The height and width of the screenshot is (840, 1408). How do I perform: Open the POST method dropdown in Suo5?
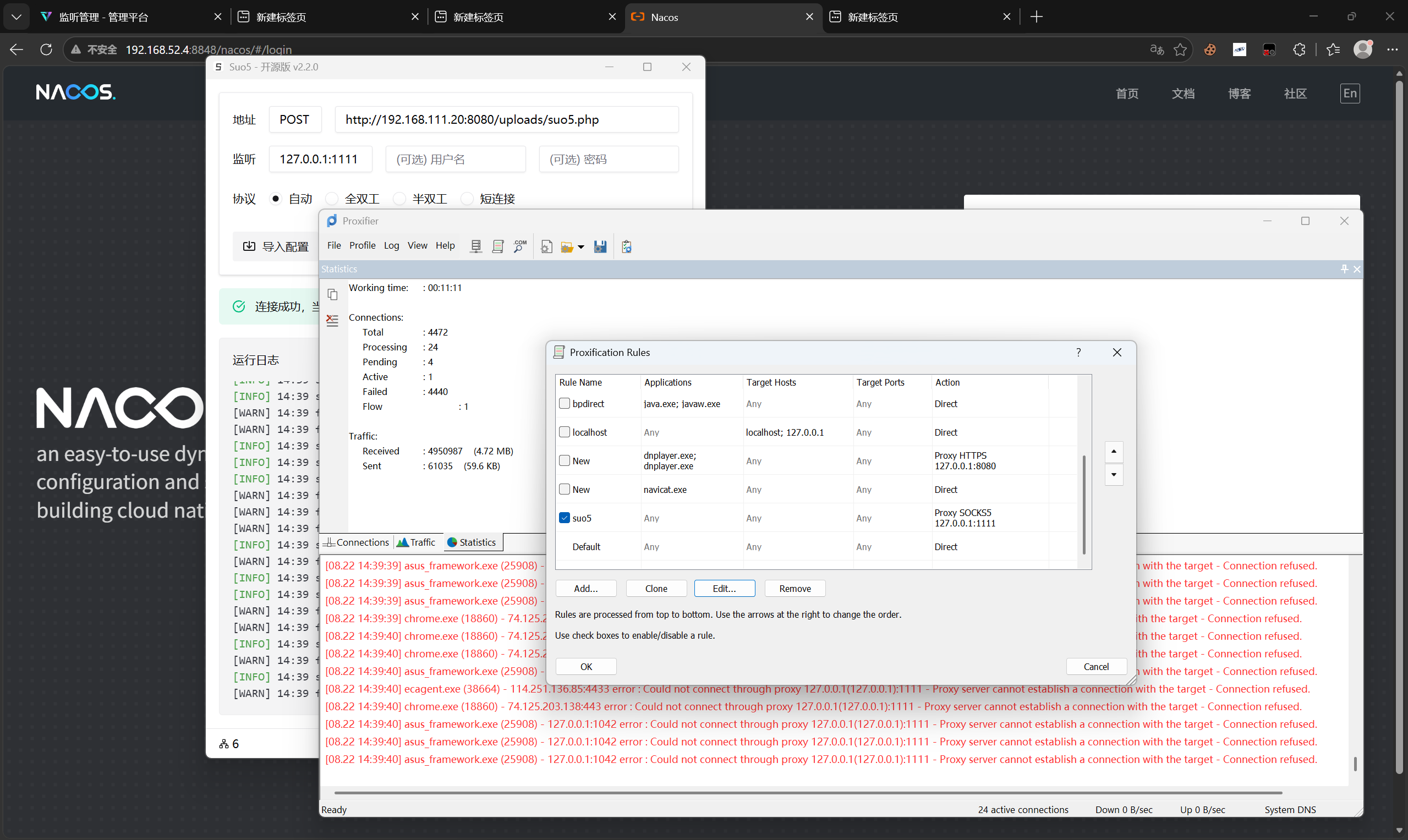pos(295,119)
